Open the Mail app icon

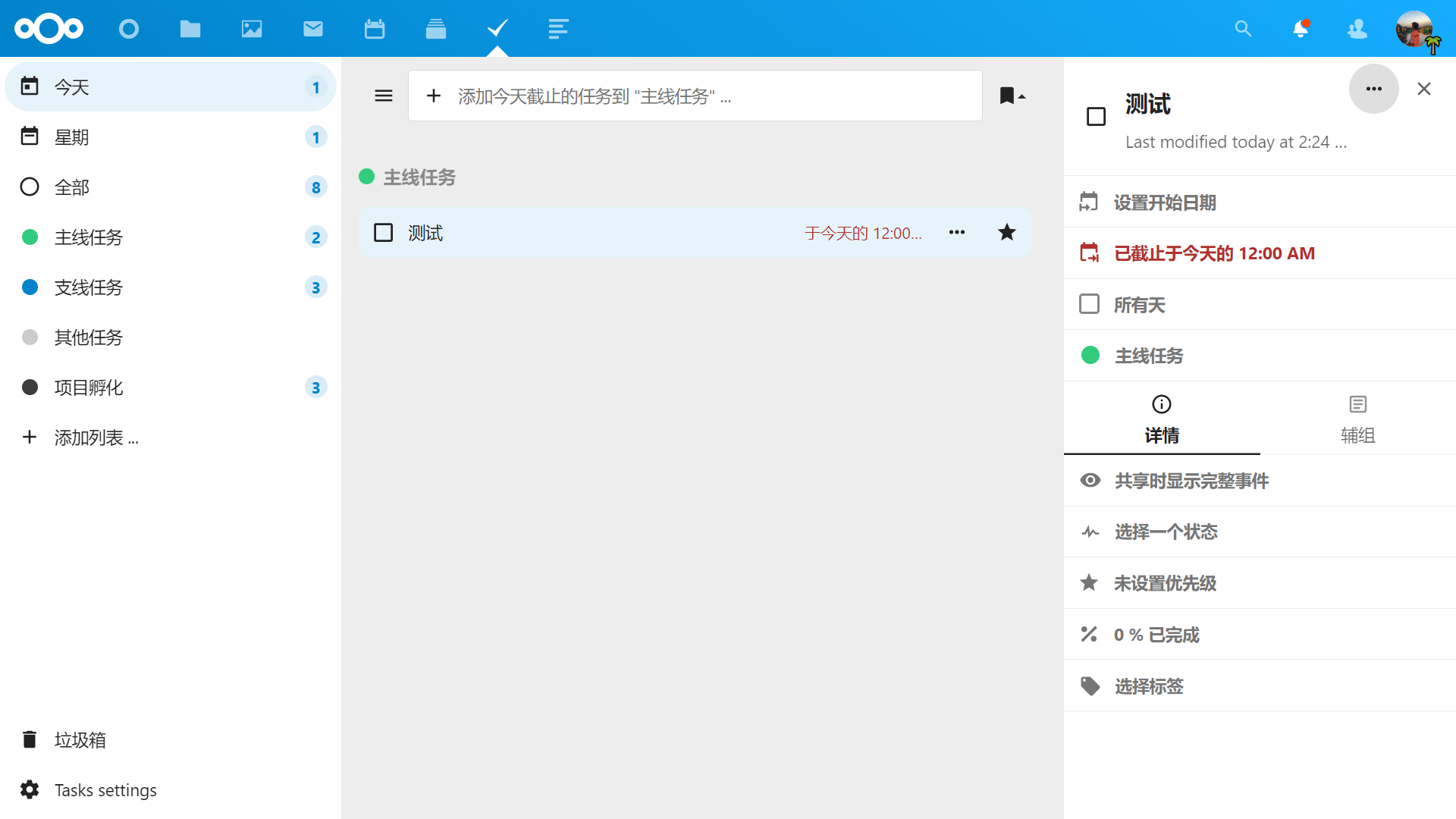[313, 29]
